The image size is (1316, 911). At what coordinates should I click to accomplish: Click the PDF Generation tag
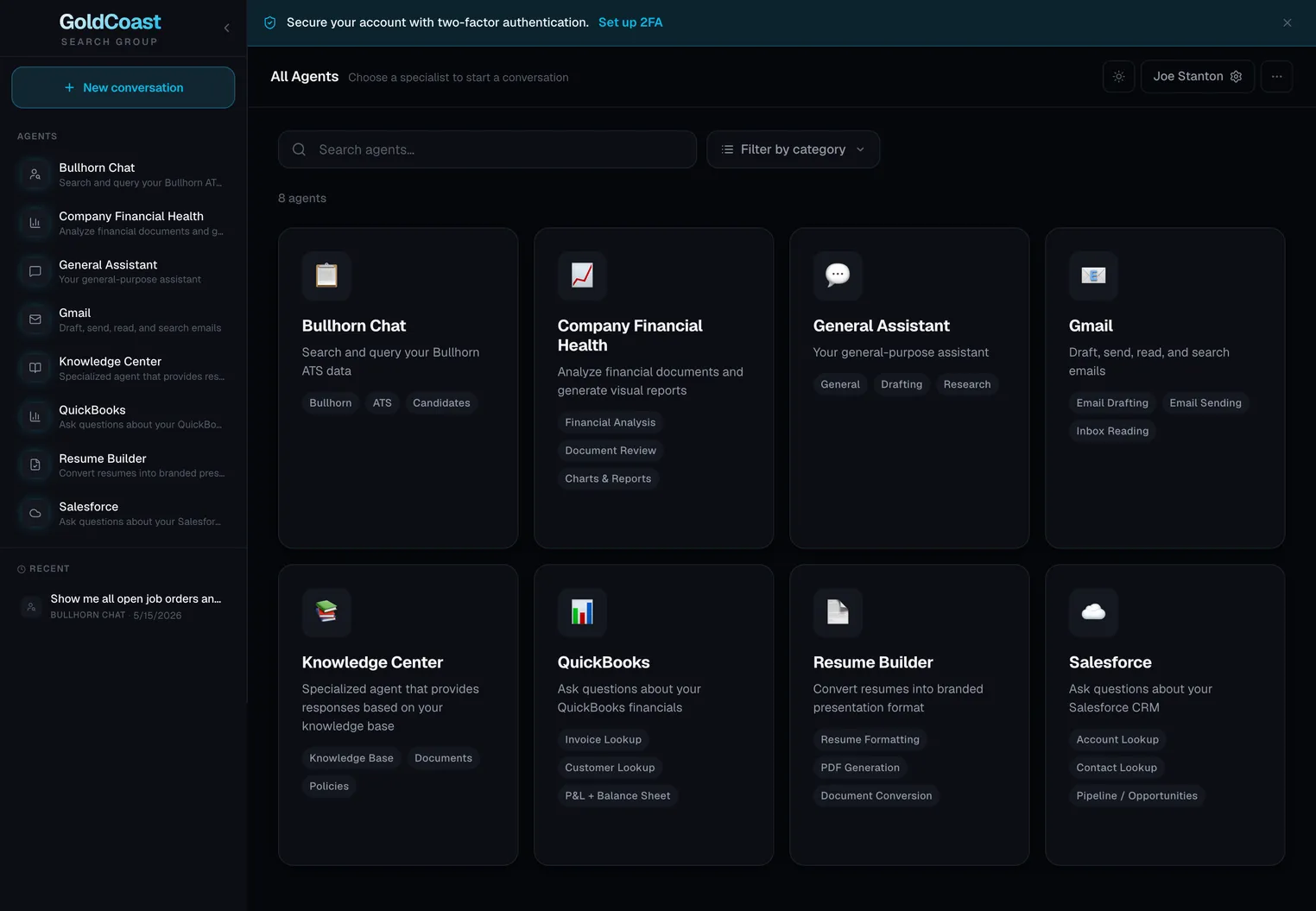point(860,769)
